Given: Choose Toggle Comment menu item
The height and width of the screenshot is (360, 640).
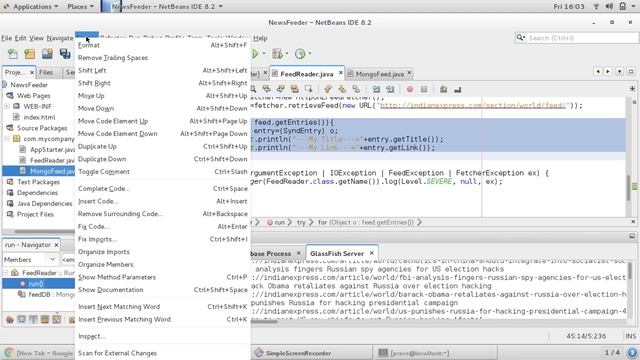Looking at the screenshot, I should (x=163, y=172).
